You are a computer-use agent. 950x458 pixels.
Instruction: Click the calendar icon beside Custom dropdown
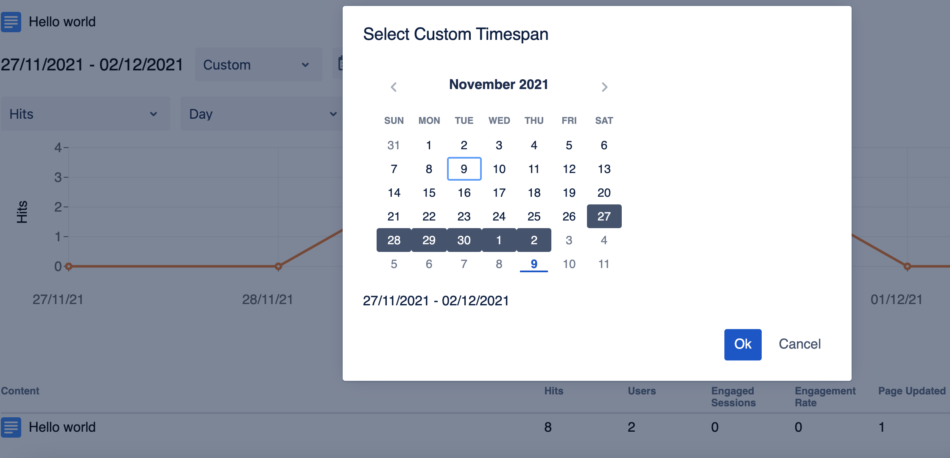tap(339, 64)
